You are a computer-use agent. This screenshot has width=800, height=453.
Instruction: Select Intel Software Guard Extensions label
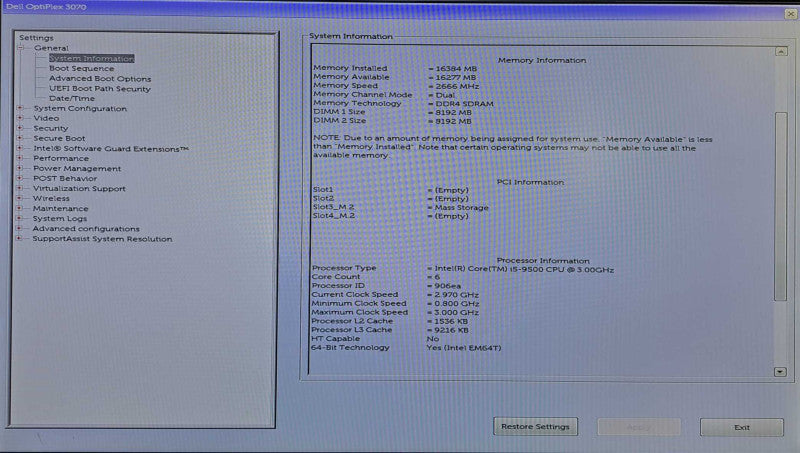(111, 148)
